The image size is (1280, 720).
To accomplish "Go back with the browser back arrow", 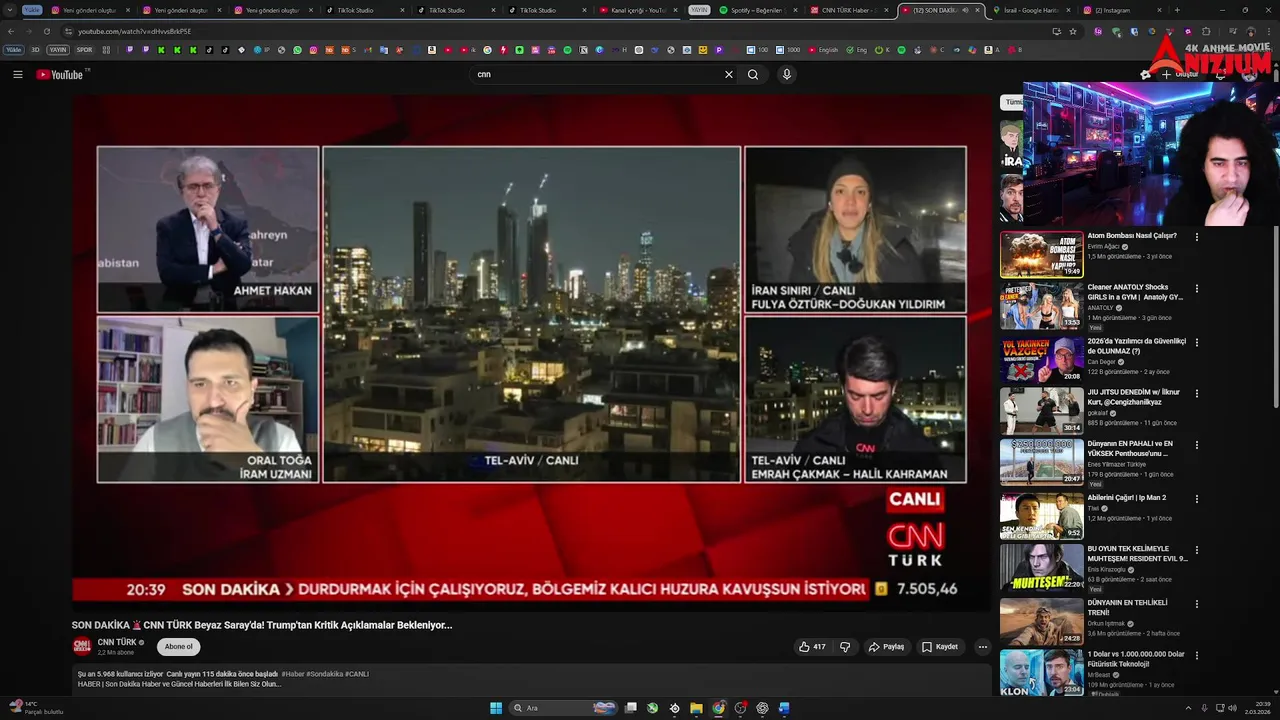I will point(10,31).
